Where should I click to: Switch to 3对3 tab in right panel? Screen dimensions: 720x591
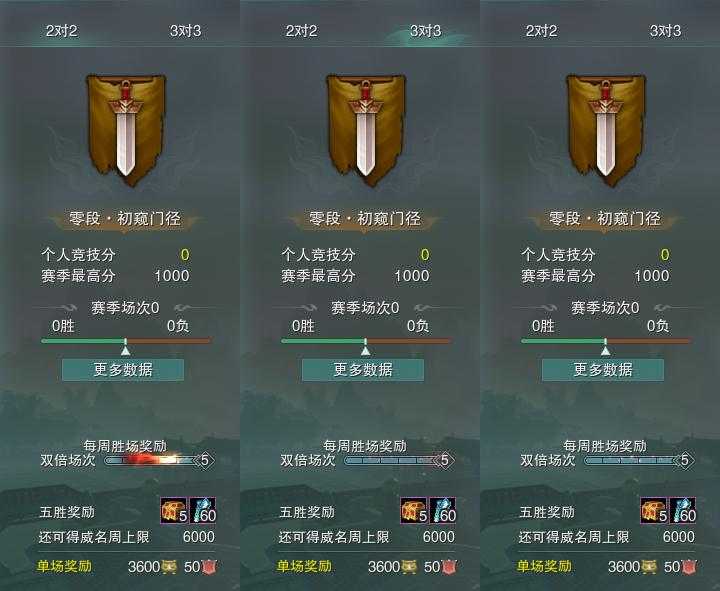tap(666, 31)
